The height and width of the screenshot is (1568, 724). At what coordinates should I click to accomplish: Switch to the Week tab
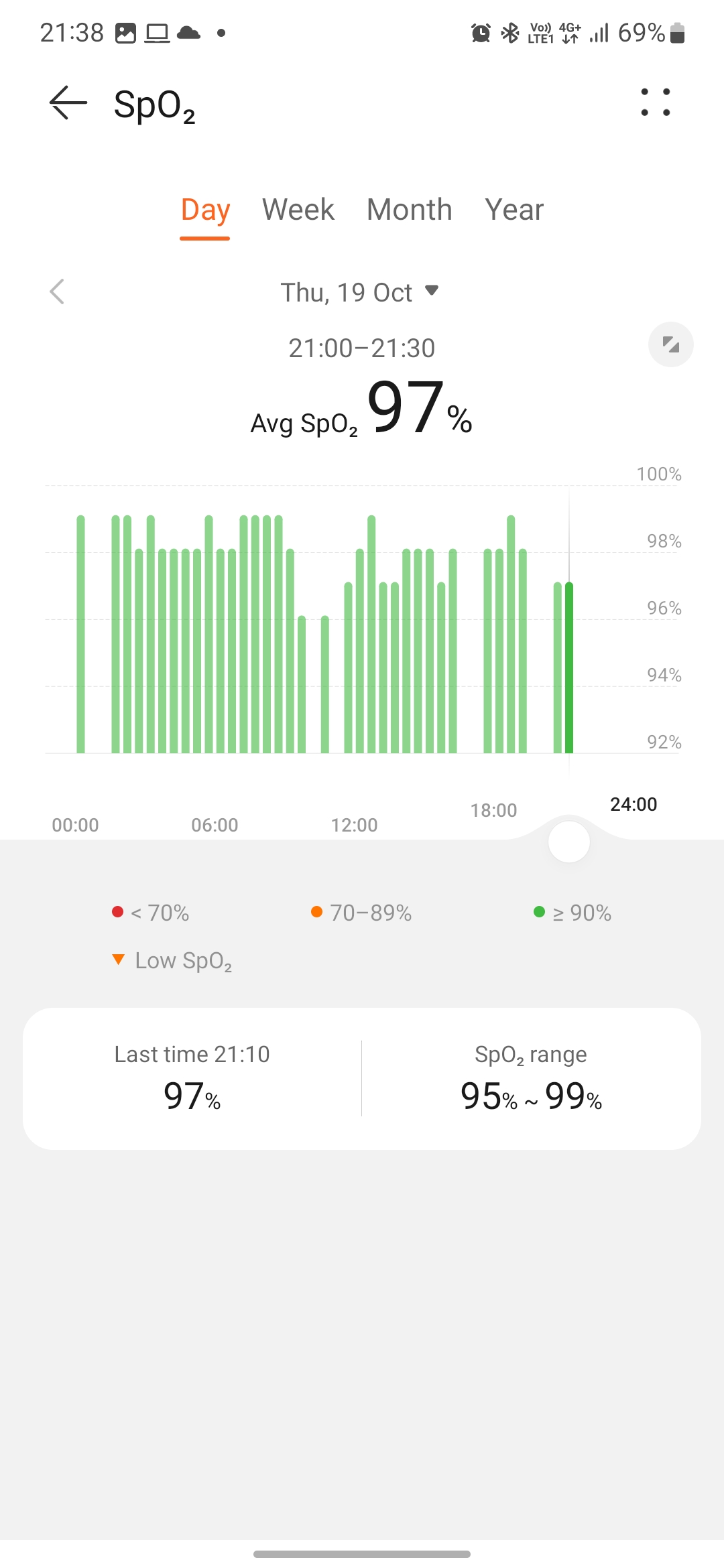[298, 210]
